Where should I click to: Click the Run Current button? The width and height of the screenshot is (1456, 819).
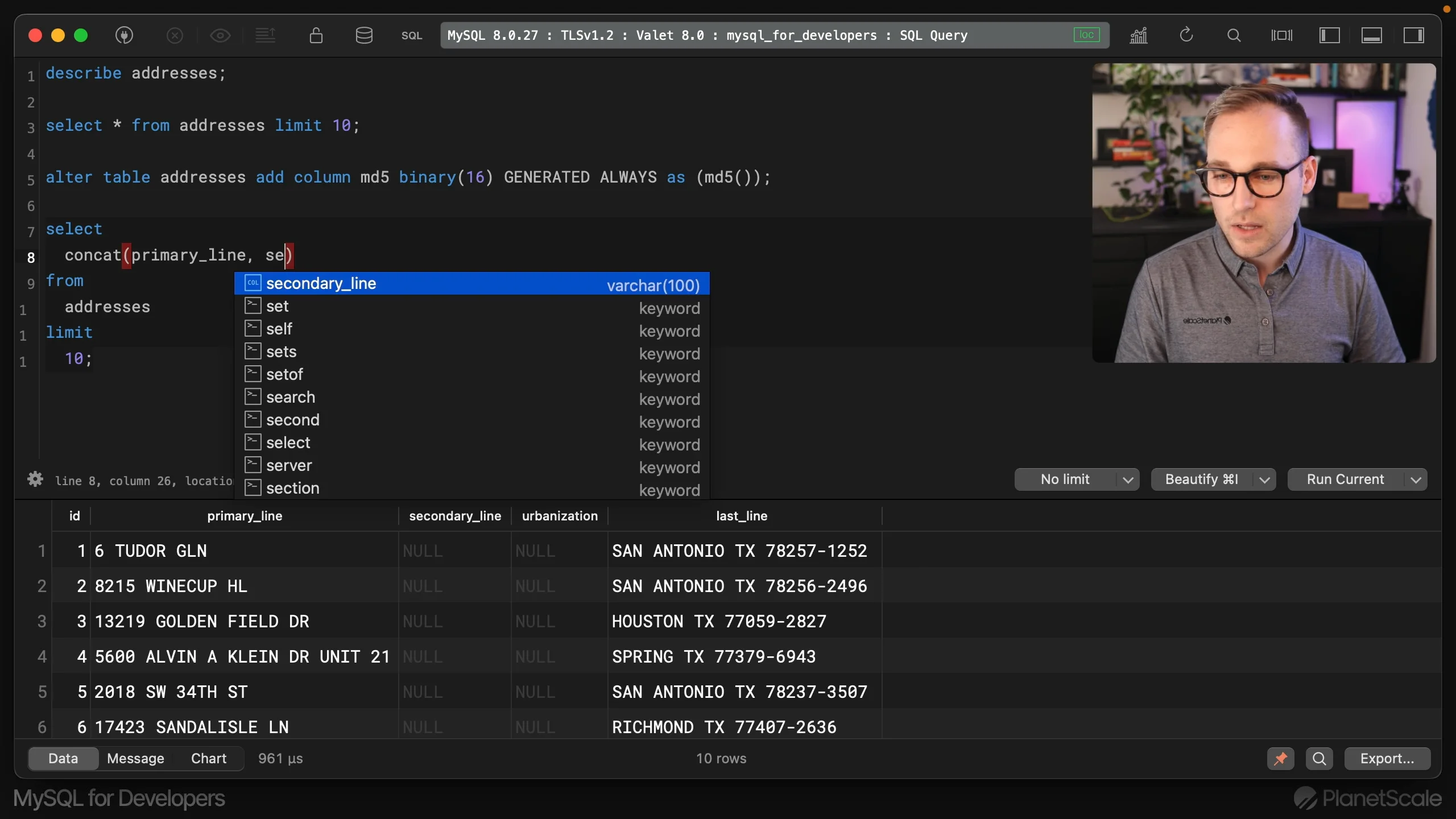[x=1345, y=479]
